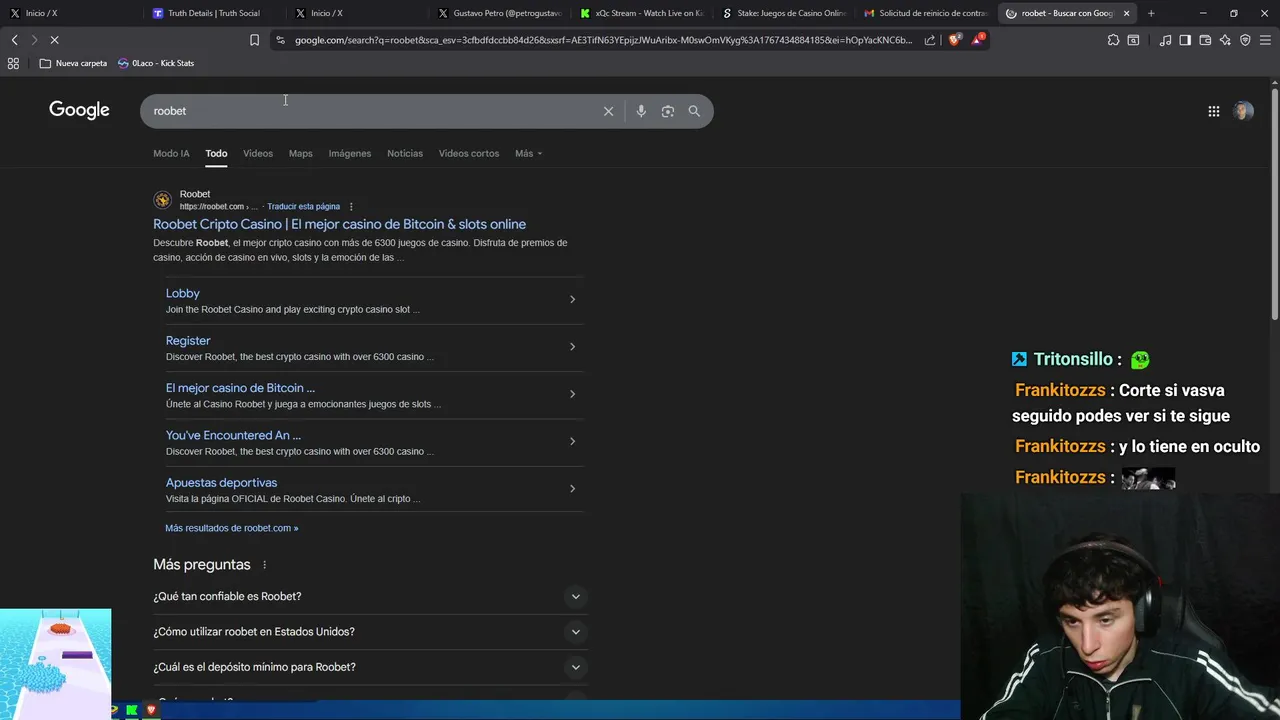The height and width of the screenshot is (720, 1280).
Task: Toggle the browser sidebar panel icon
Action: 1185,40
